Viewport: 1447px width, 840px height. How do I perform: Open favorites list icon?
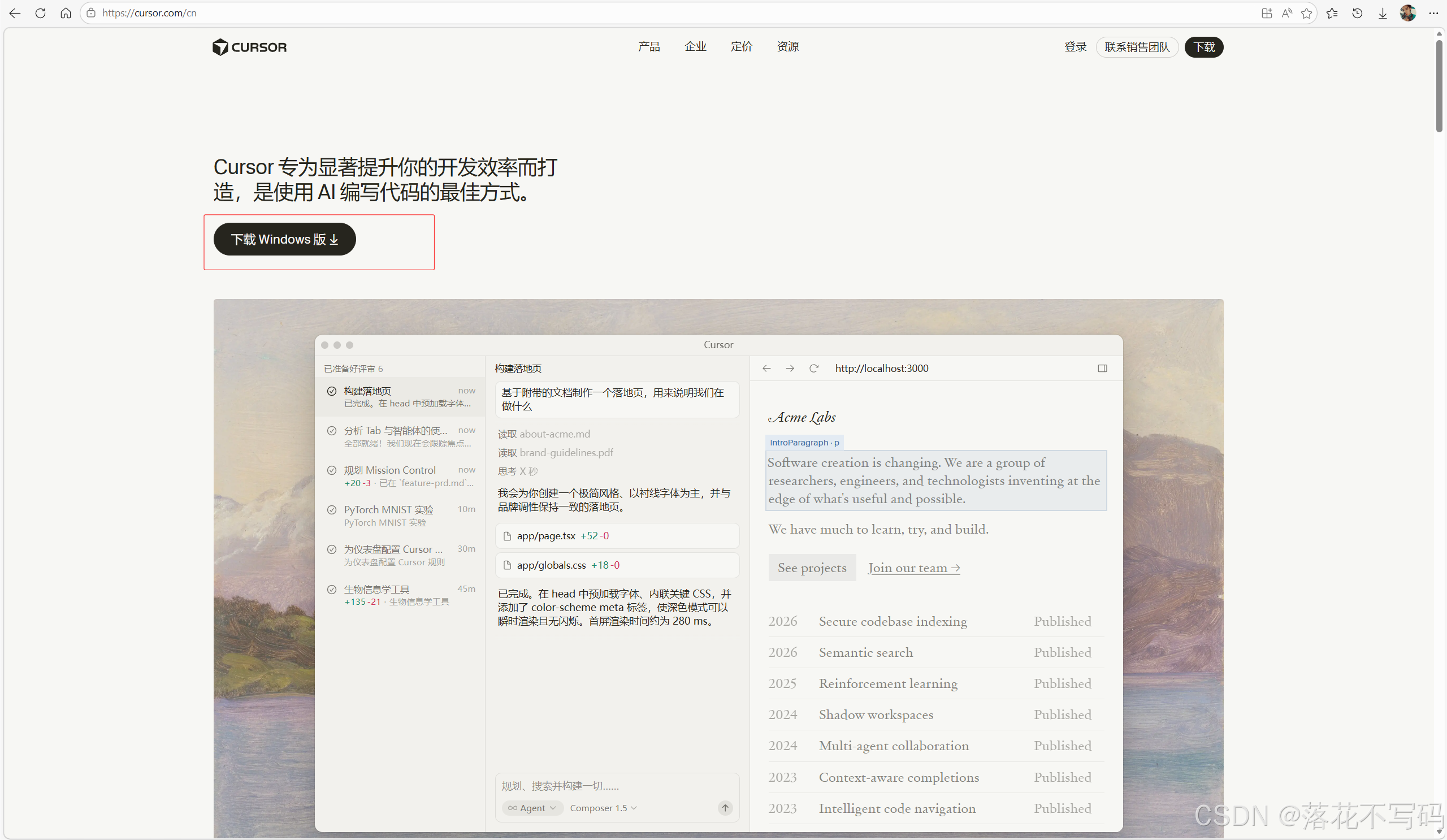click(x=1332, y=13)
